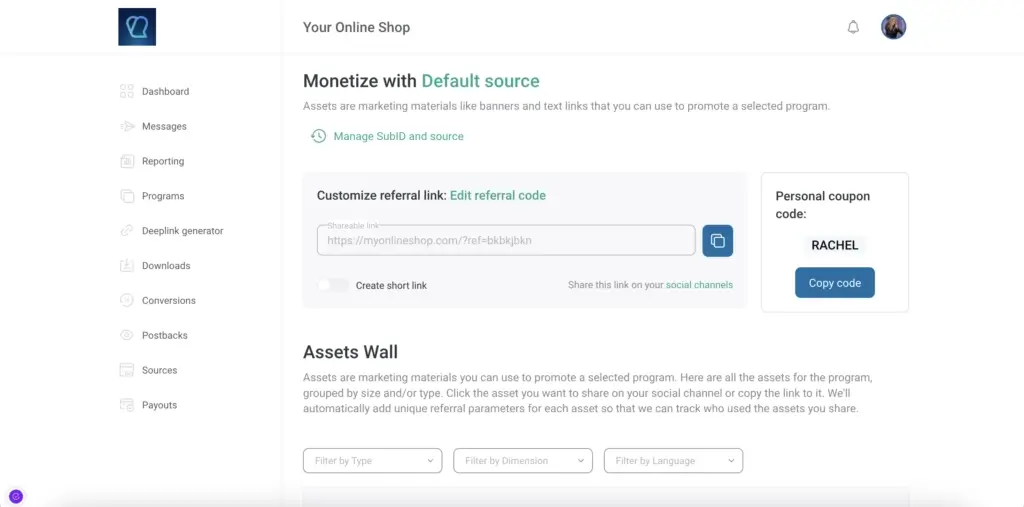Click the Messages megaphone icon
Screen dimensions: 1024x507
click(x=127, y=126)
